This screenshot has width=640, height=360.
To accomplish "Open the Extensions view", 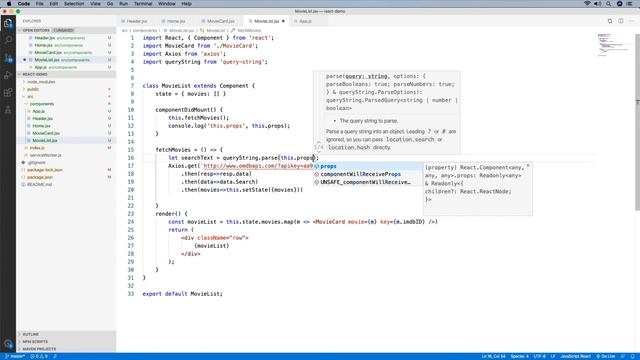I will click(x=8, y=92).
